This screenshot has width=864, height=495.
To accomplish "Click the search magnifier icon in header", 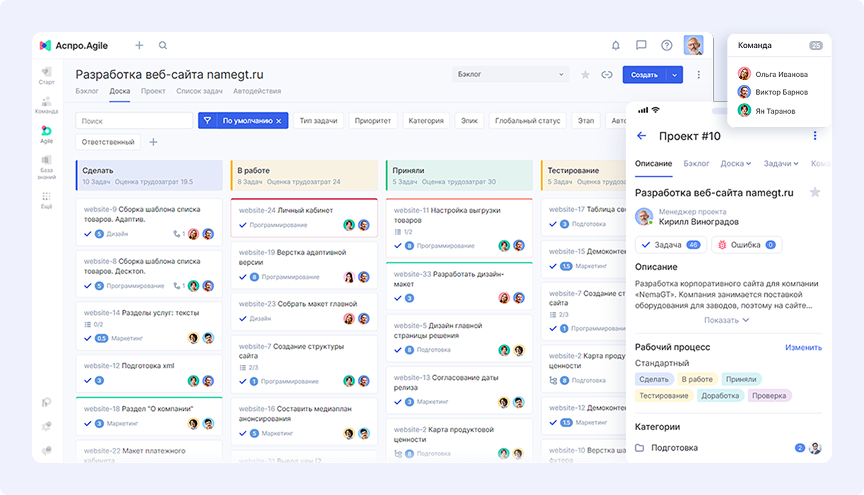I will (163, 45).
